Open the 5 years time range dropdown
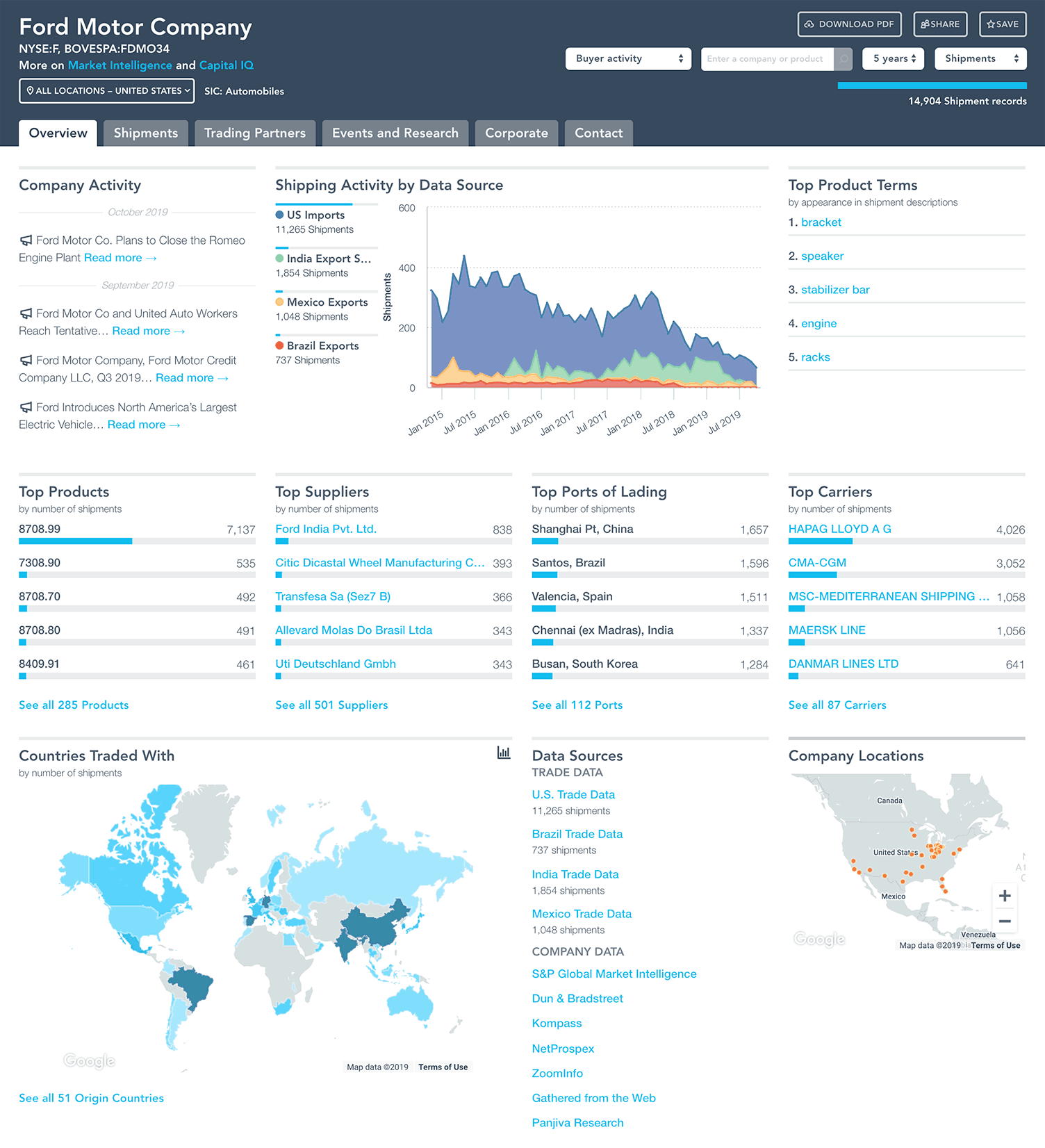1045x1148 pixels. pos(894,59)
